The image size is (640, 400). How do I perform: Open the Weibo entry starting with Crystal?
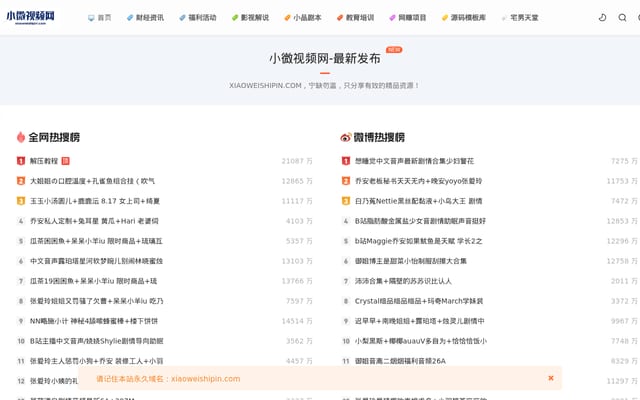419,301
